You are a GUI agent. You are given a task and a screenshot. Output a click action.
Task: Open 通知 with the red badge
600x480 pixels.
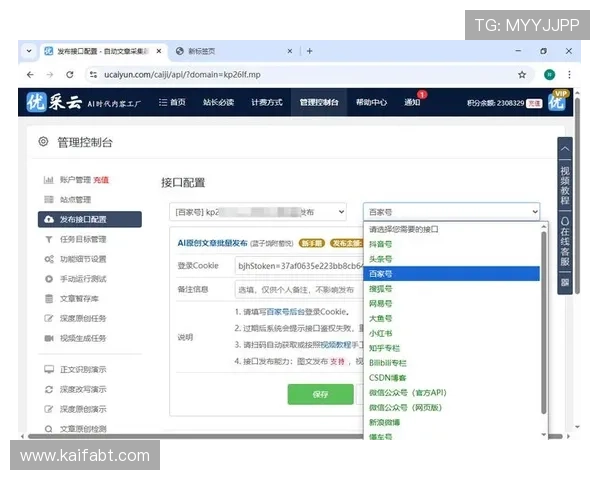coord(412,102)
